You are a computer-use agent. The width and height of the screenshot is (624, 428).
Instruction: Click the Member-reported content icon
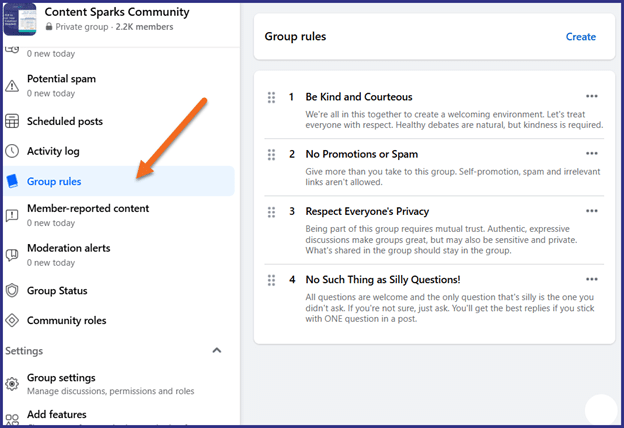coord(12,215)
